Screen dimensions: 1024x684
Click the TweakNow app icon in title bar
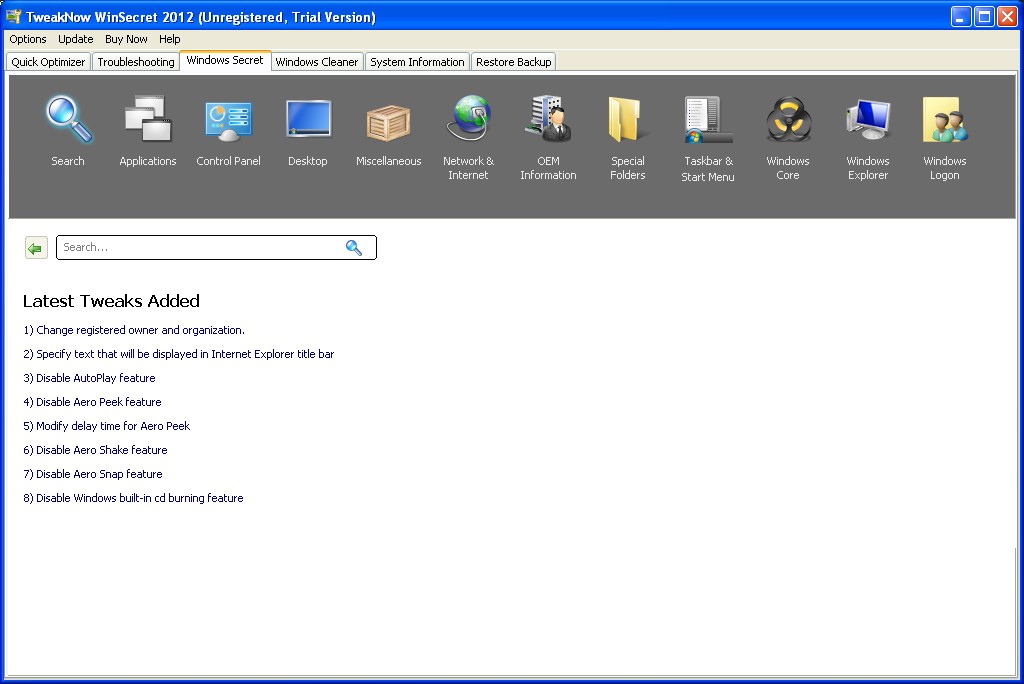13,16
